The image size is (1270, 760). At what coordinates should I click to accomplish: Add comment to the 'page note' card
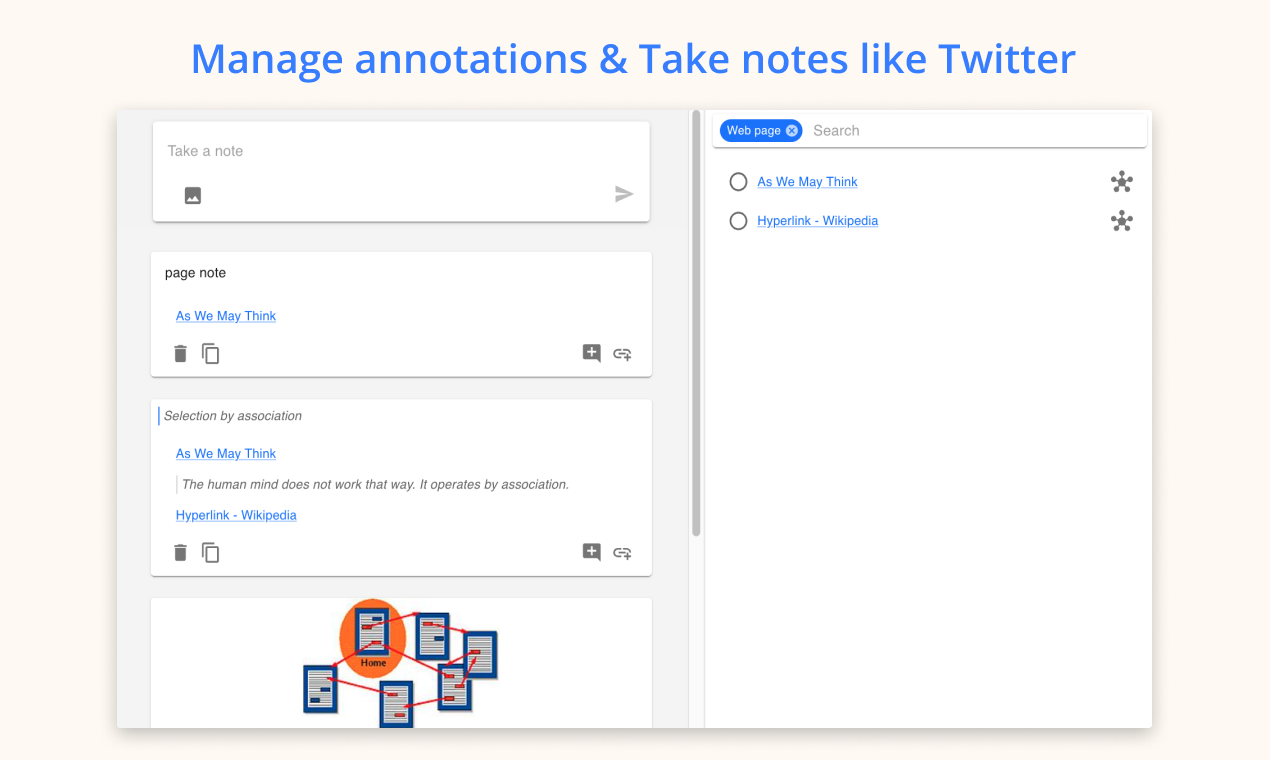tap(592, 353)
